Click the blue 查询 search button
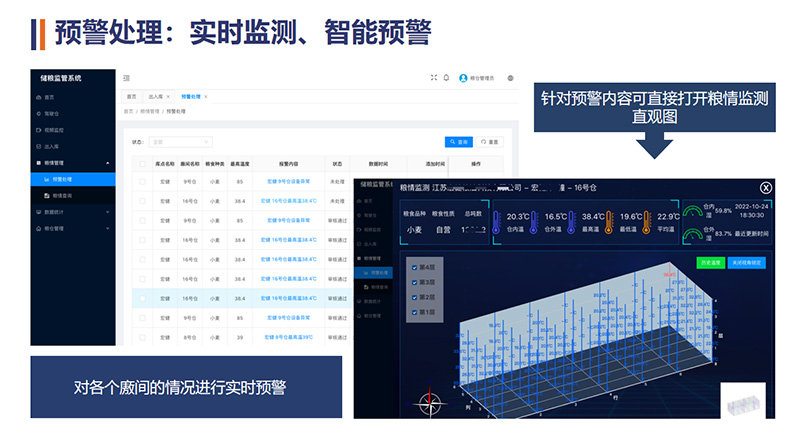 point(458,142)
